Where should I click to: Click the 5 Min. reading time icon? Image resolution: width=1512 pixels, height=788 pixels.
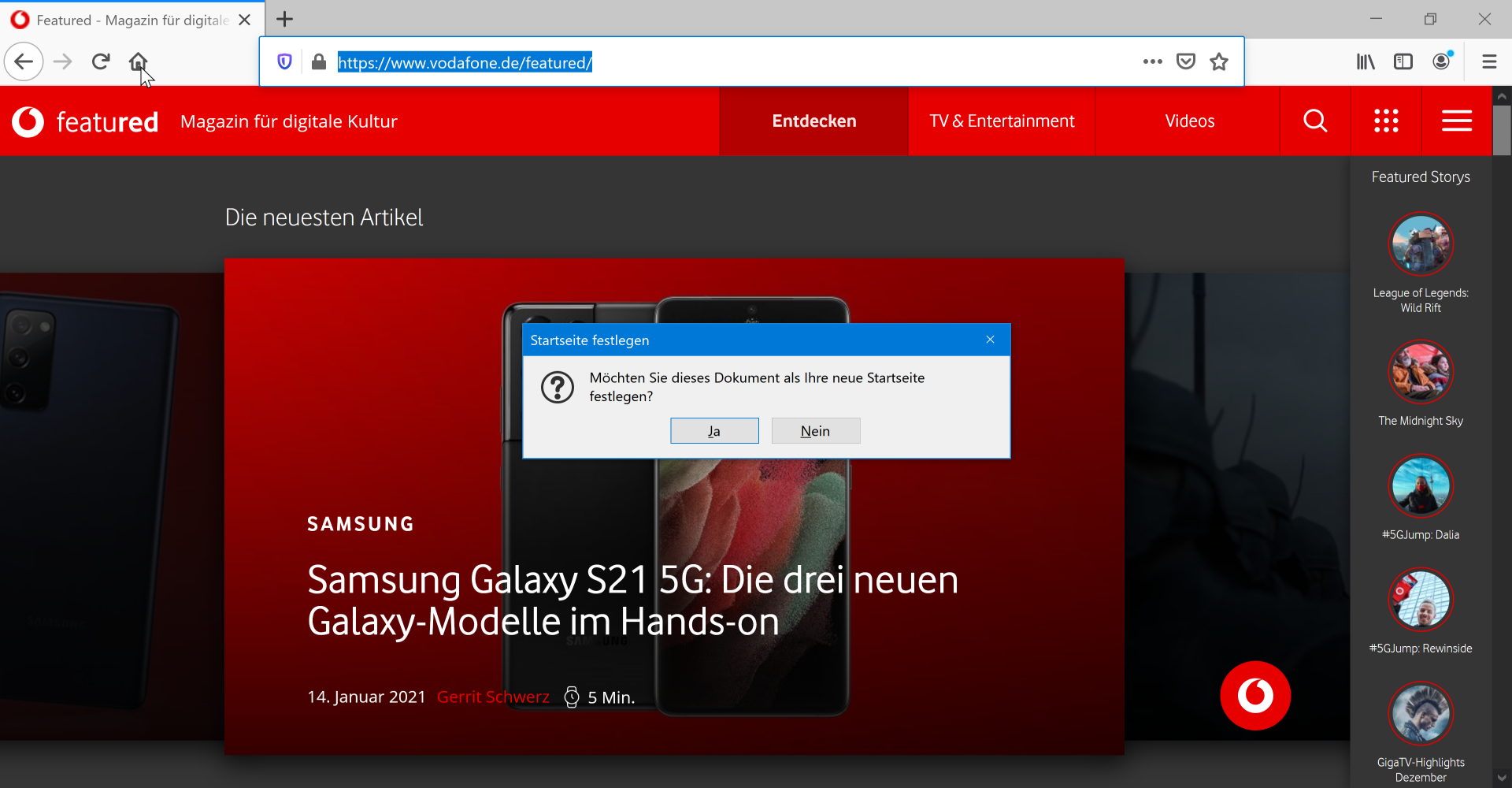[572, 697]
